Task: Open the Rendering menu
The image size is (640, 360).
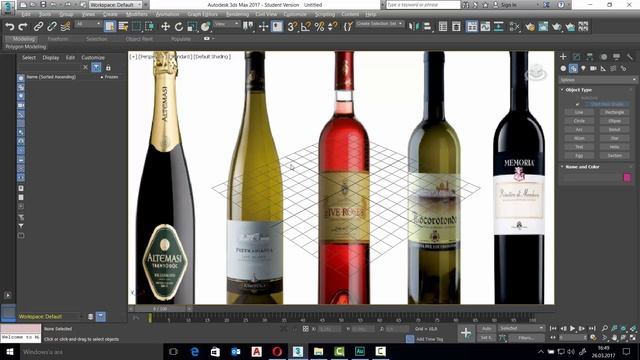Action: 237,14
